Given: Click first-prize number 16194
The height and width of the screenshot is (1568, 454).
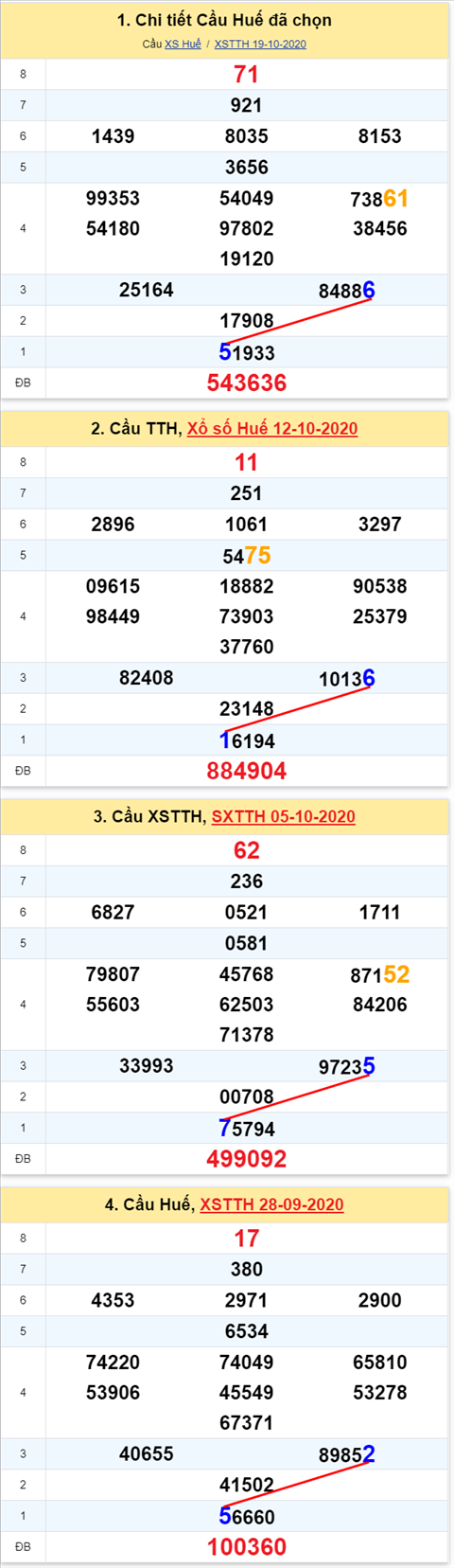Looking at the screenshot, I should click(x=247, y=740).
